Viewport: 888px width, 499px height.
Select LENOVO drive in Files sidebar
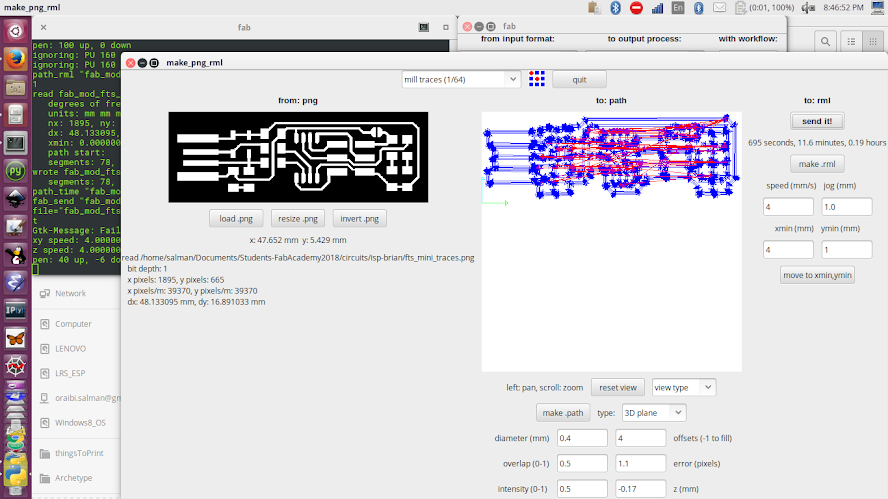(70, 348)
